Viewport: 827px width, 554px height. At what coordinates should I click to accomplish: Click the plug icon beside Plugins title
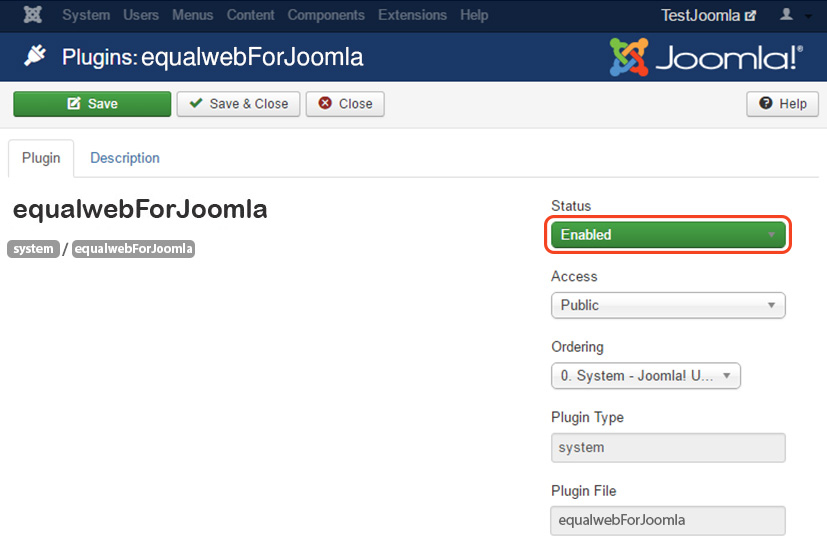pos(35,55)
